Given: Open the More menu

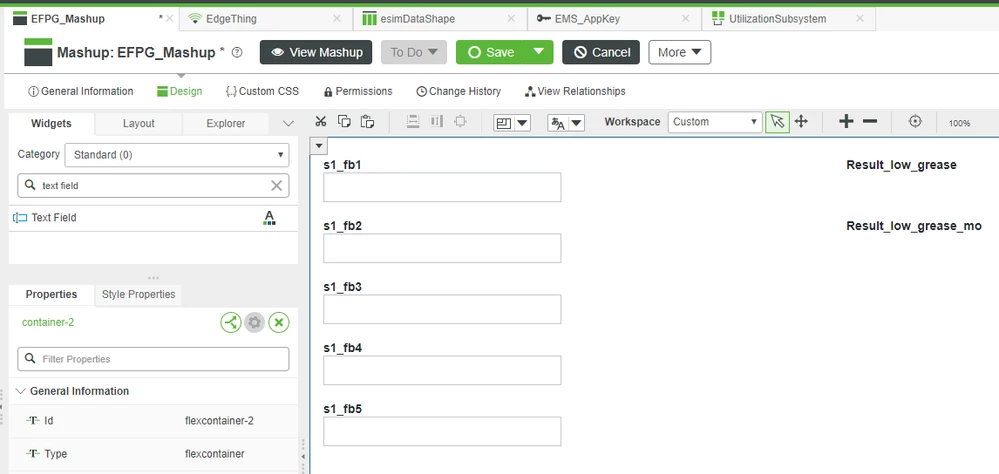Looking at the screenshot, I should click(680, 52).
